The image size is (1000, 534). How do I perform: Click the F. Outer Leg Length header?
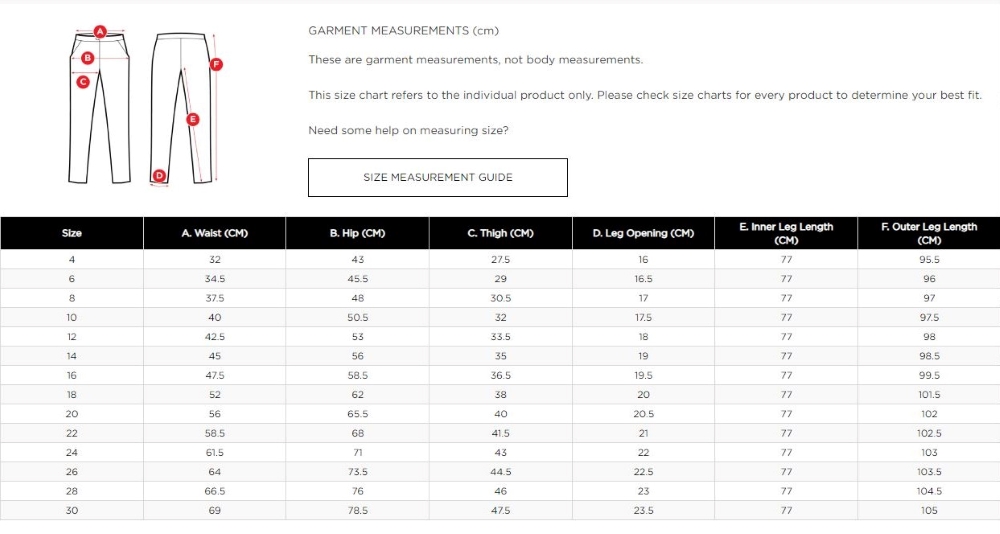pyautogui.click(x=929, y=233)
